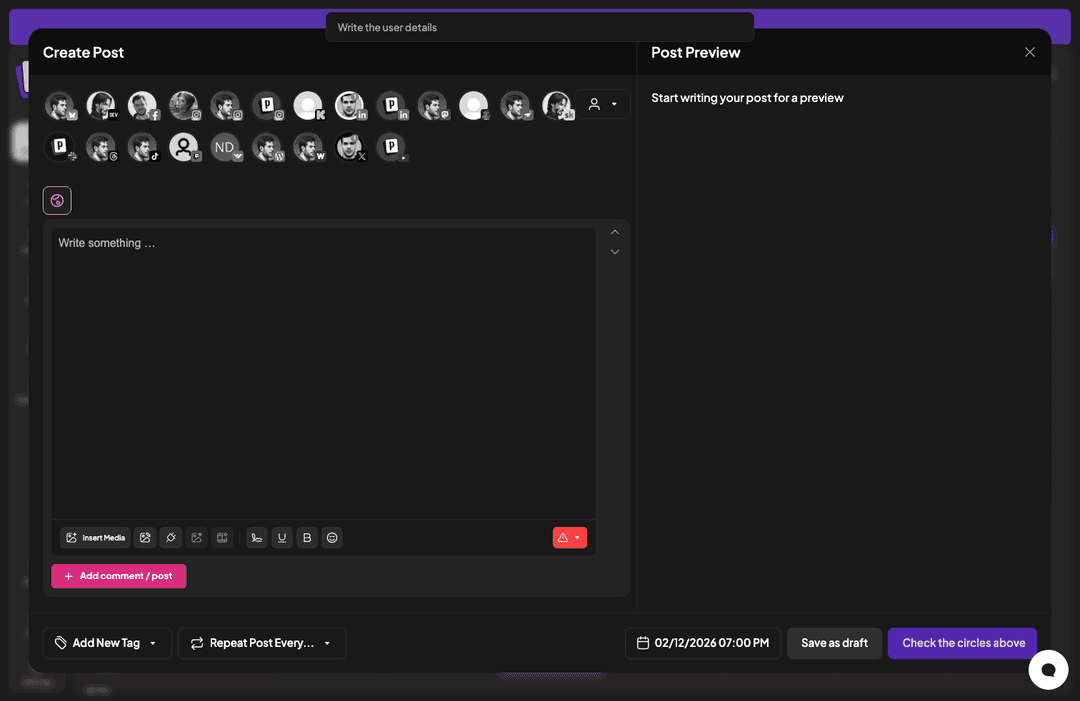Expand the Repeat Post Every dropdown
This screenshot has height=701, width=1080.
(261, 643)
